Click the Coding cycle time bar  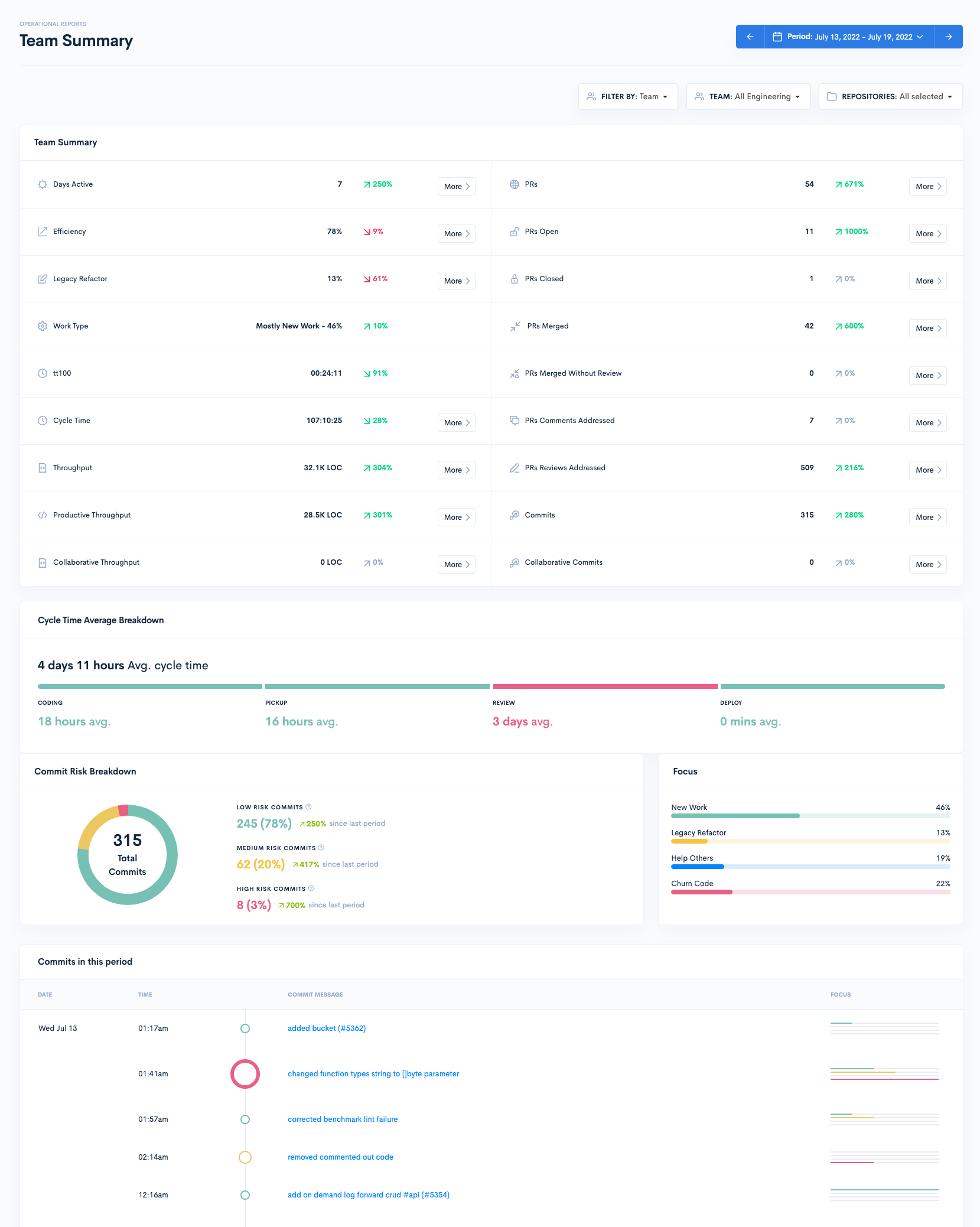[150, 686]
